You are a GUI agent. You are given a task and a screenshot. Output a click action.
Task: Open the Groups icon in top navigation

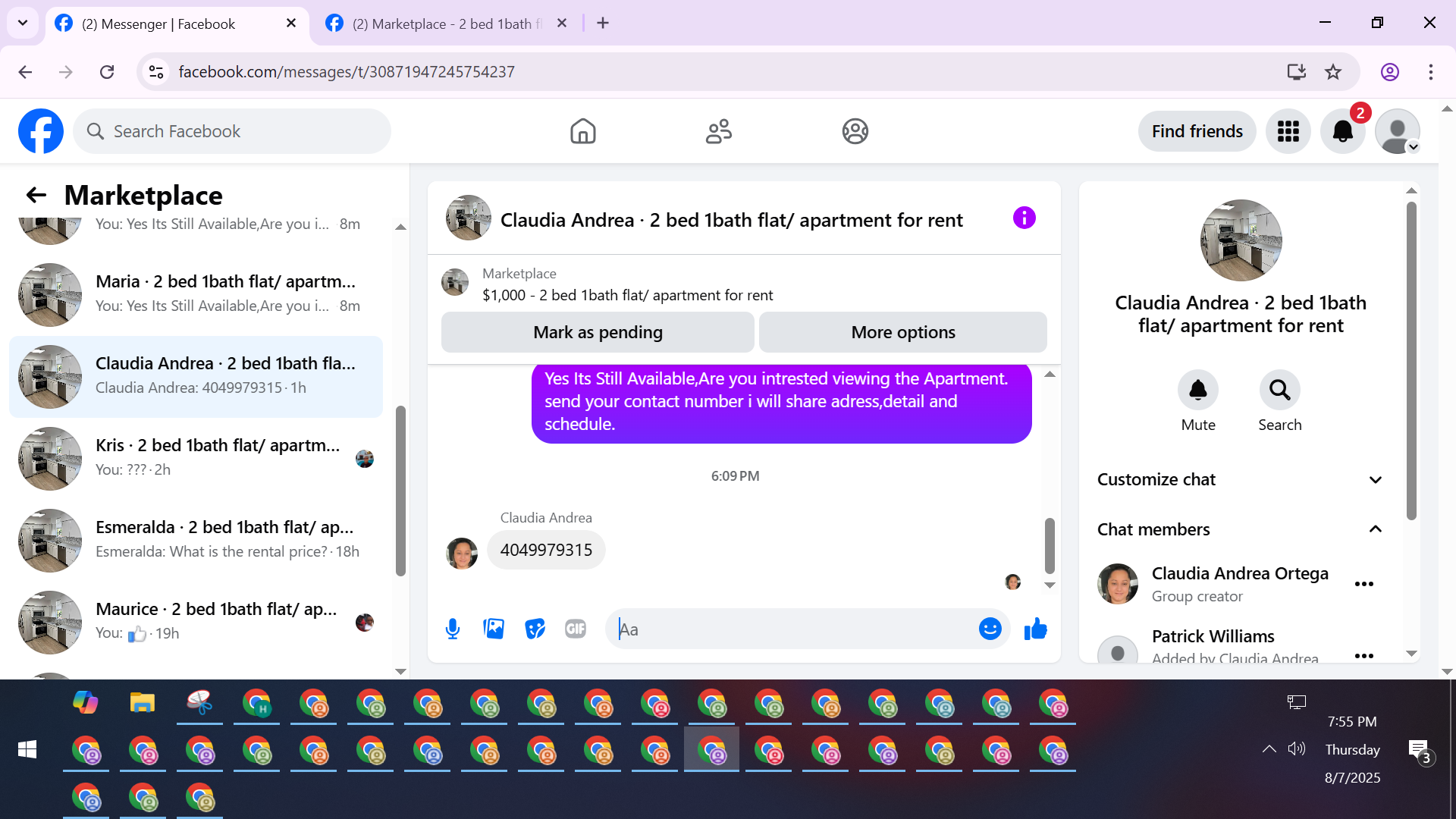(x=855, y=131)
